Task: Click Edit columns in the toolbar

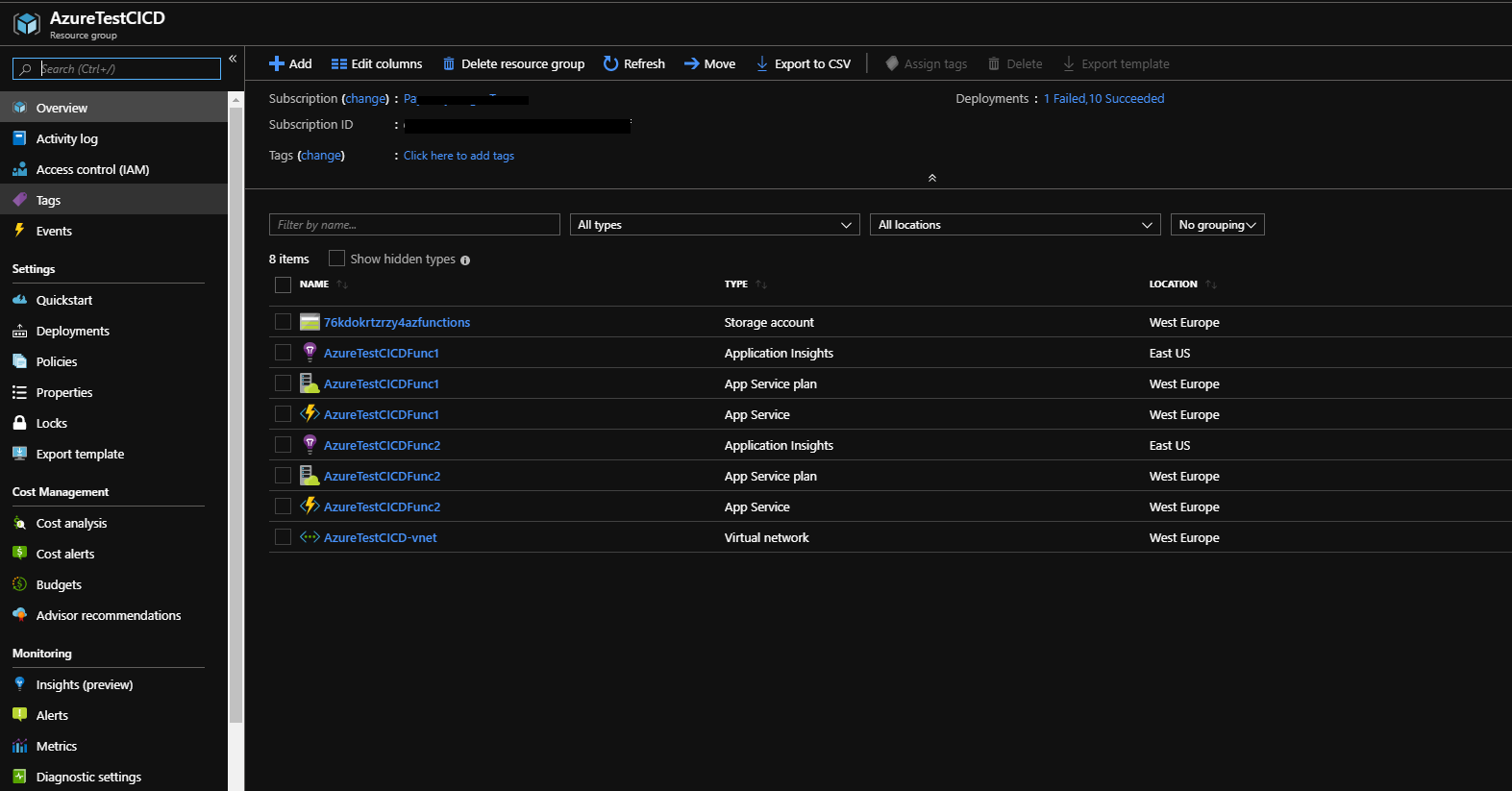Action: (377, 63)
